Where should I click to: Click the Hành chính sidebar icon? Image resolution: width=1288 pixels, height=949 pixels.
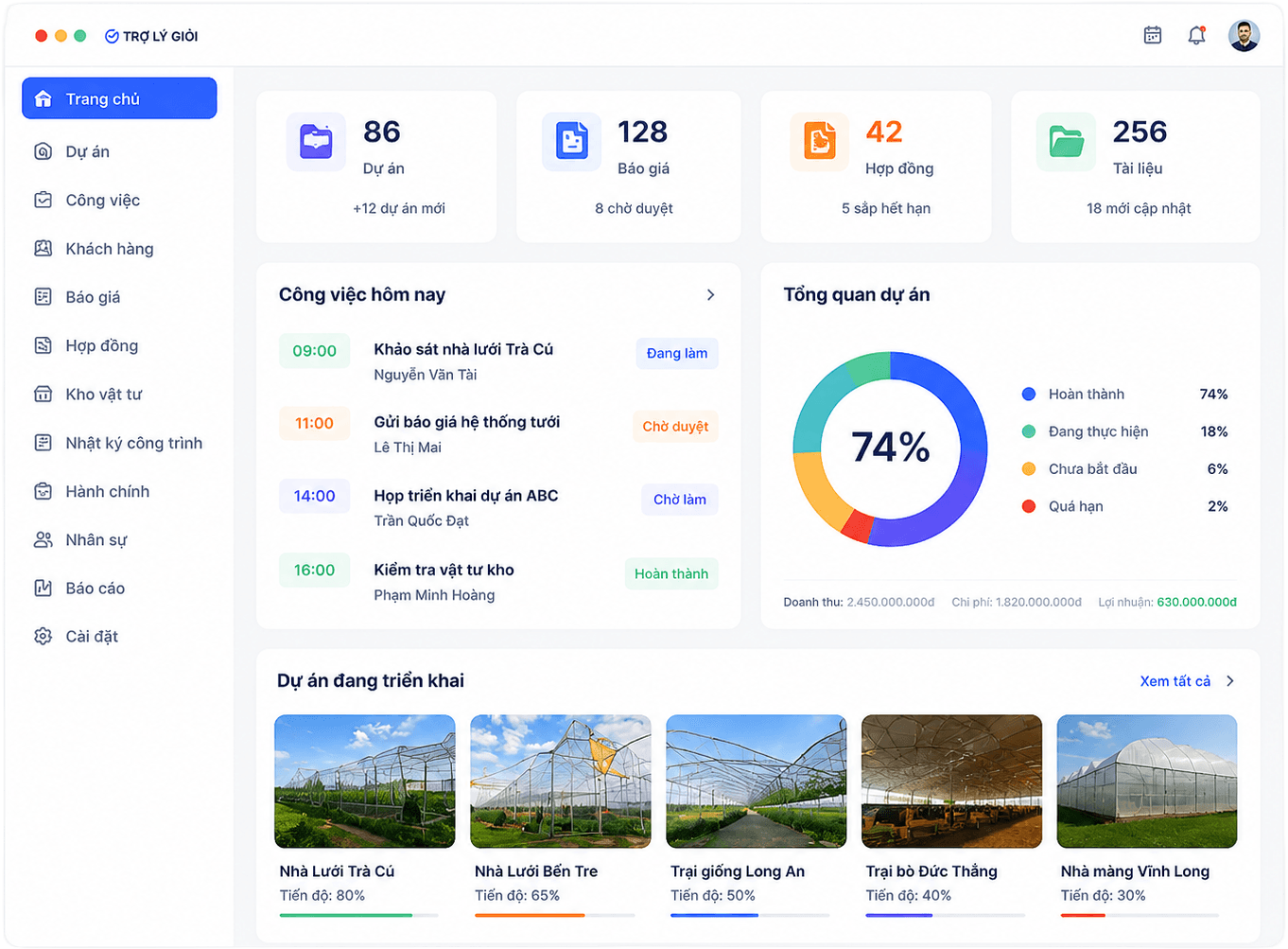pyautogui.click(x=44, y=491)
